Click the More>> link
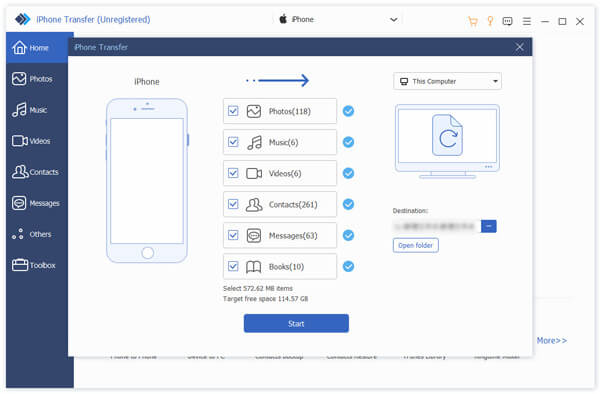 pyautogui.click(x=551, y=340)
